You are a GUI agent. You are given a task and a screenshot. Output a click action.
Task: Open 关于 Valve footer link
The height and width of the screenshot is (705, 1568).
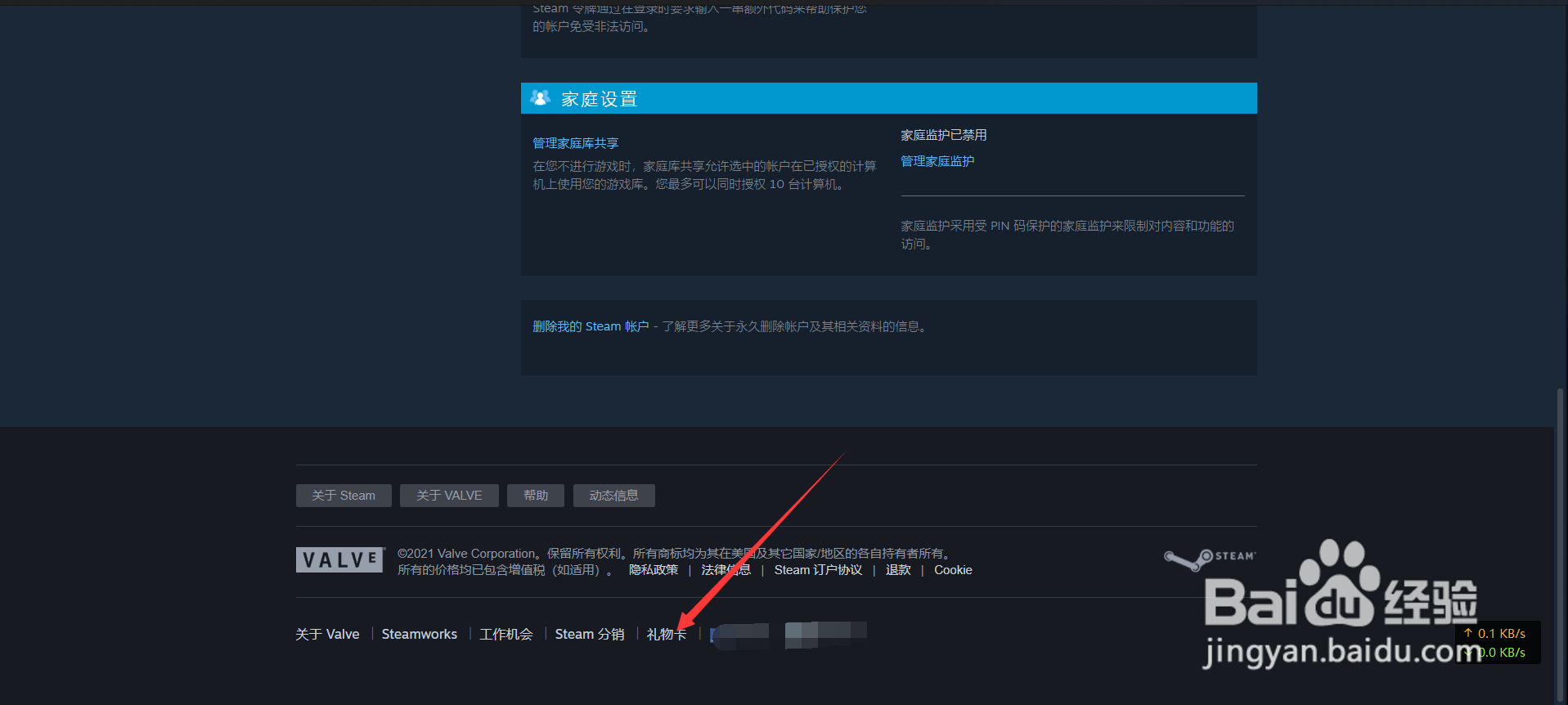pyautogui.click(x=327, y=634)
